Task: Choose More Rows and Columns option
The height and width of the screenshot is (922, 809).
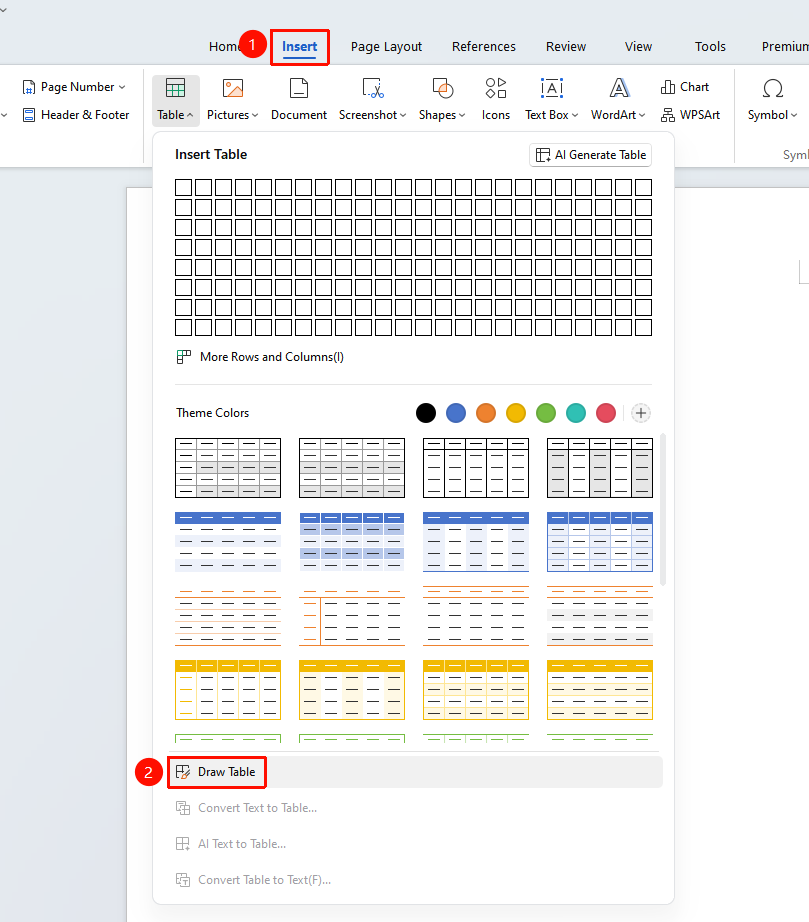Action: 272,357
